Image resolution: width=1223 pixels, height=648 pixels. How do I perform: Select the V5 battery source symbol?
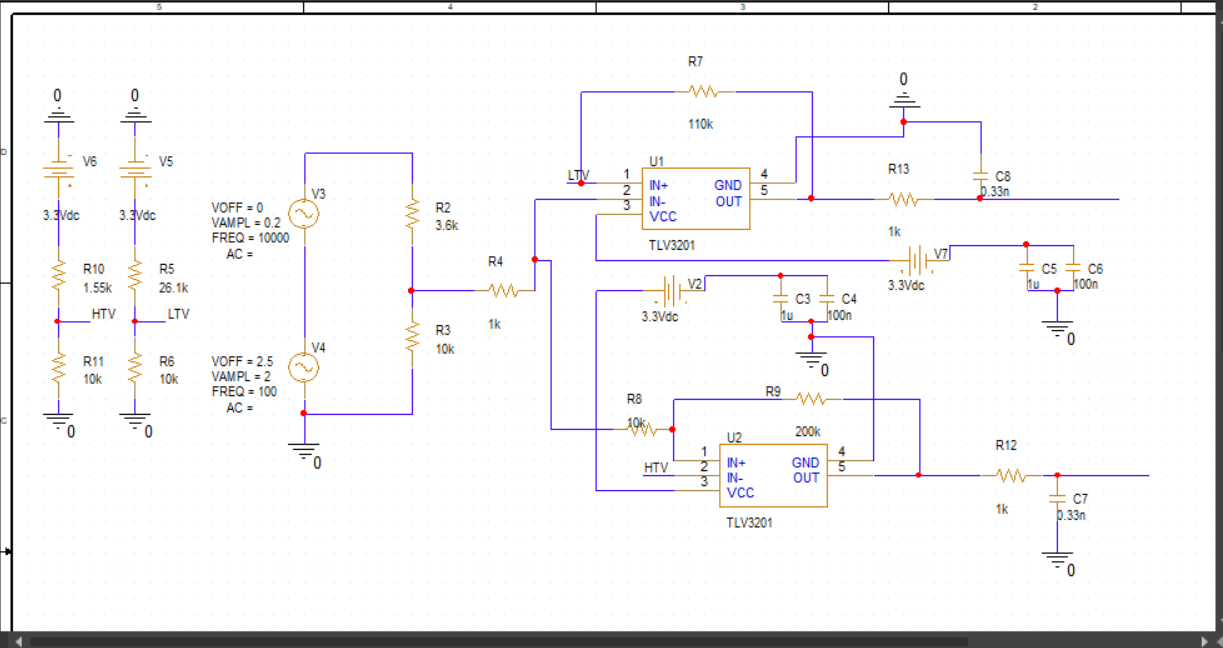point(135,170)
